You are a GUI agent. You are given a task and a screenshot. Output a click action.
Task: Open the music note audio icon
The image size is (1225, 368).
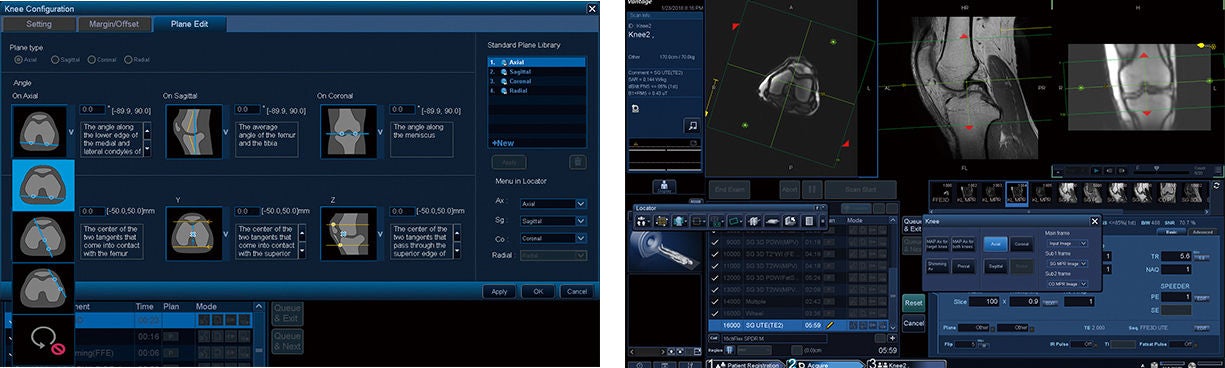(691, 126)
